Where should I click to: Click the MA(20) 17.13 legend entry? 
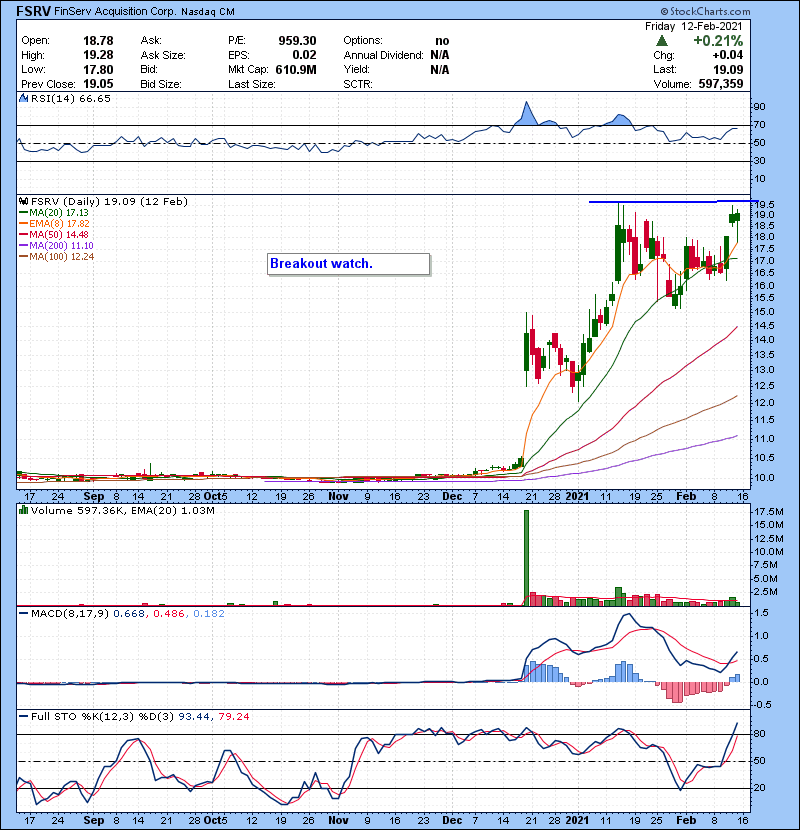click(54, 213)
